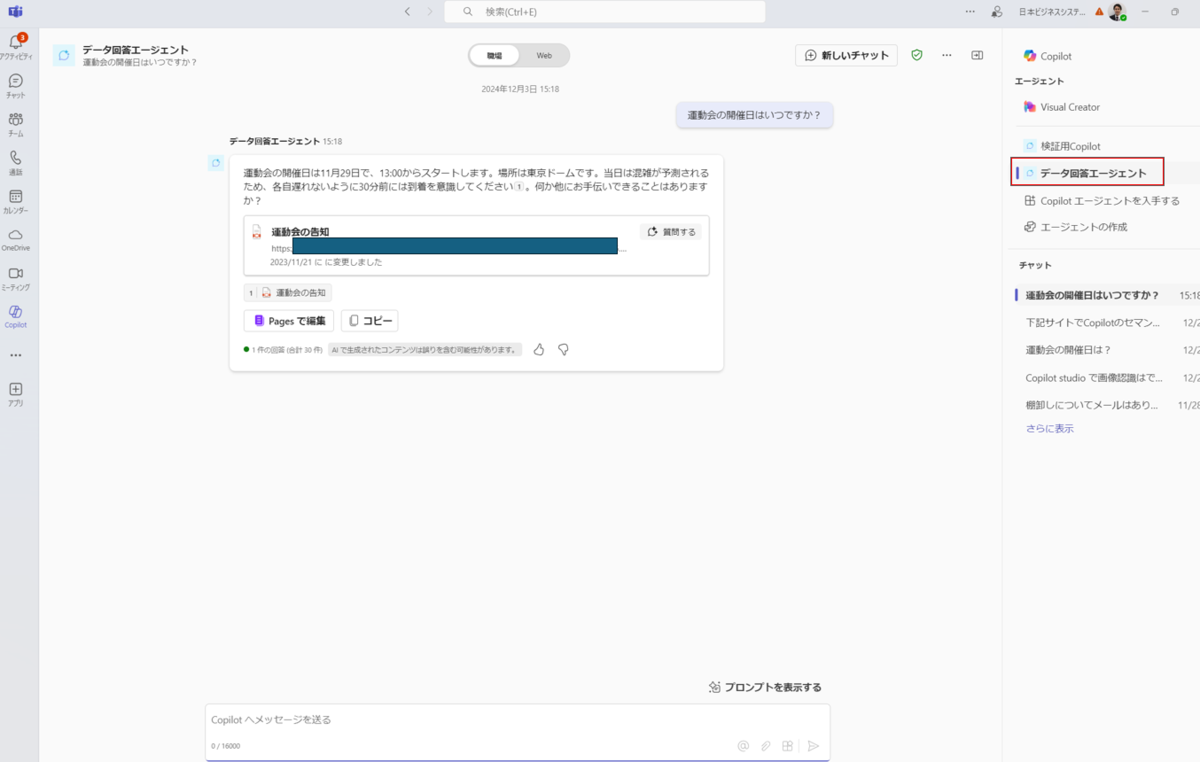Open plugins grid icon in message box
Screen dimensions: 1200x762
point(788,746)
